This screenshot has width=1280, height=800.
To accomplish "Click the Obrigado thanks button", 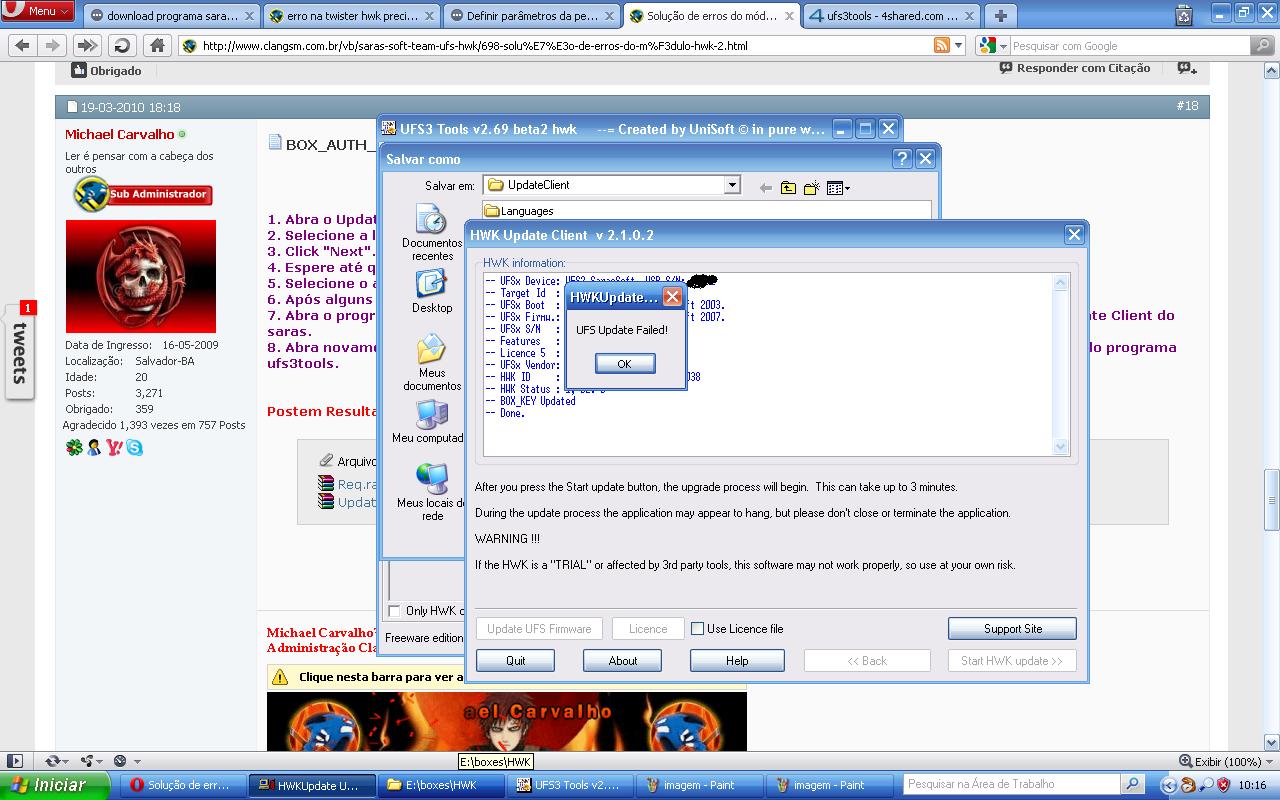I will [x=106, y=71].
